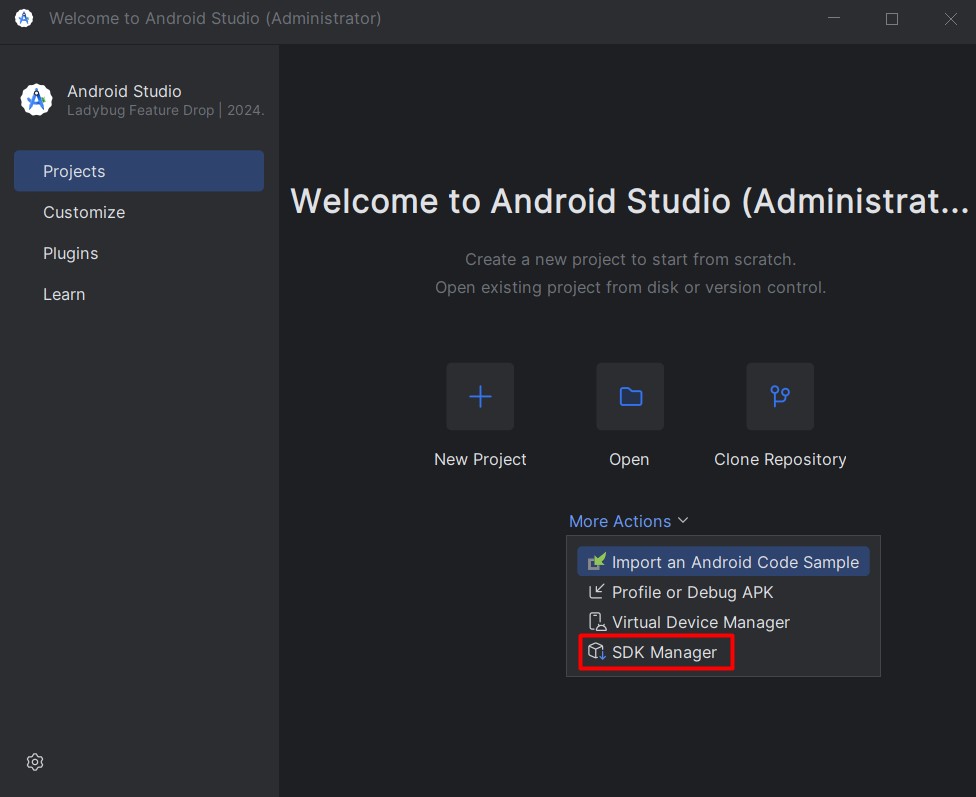Maximize the Android Studio welcome window
This screenshot has width=976, height=797.
point(892,19)
